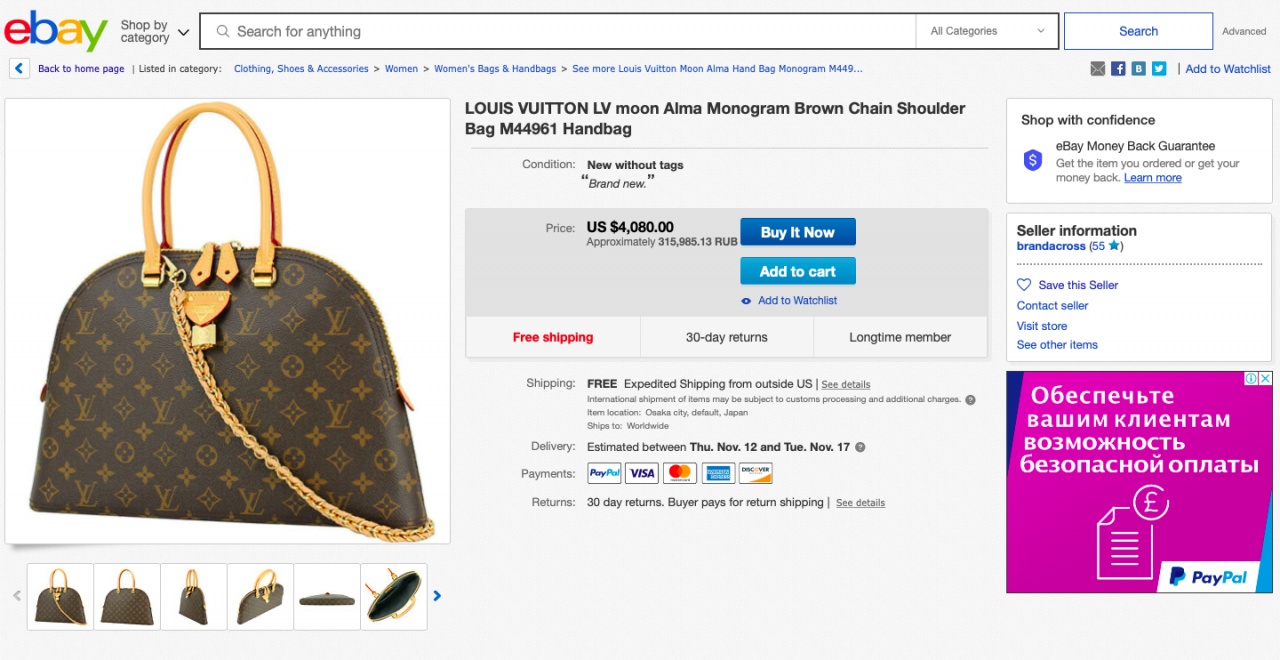Screen dimensions: 1280x660
Task: Open the brandacross seller profile link
Action: click(1051, 246)
